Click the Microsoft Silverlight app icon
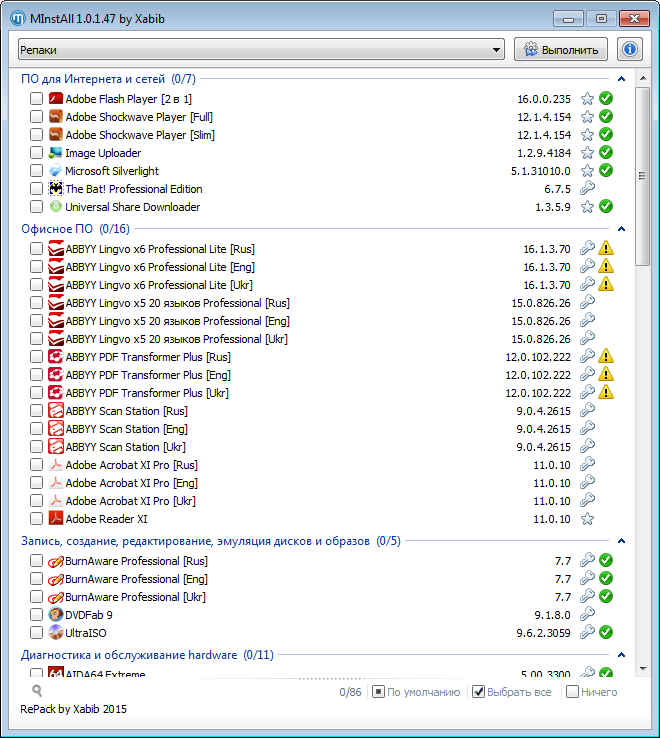Viewport: 660px width, 738px height. coord(56,171)
